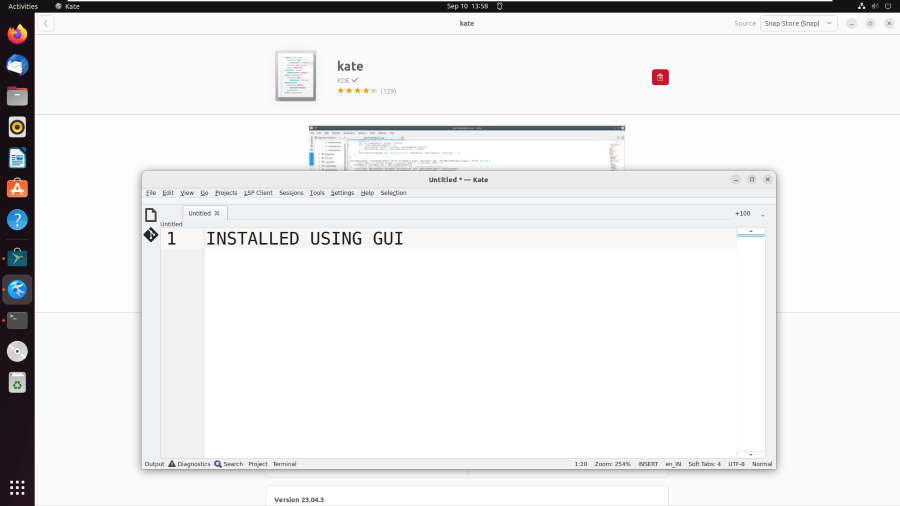Screen dimensions: 900x506
Task: Change UTF-8 encoding in status bar
Action: tap(736, 464)
